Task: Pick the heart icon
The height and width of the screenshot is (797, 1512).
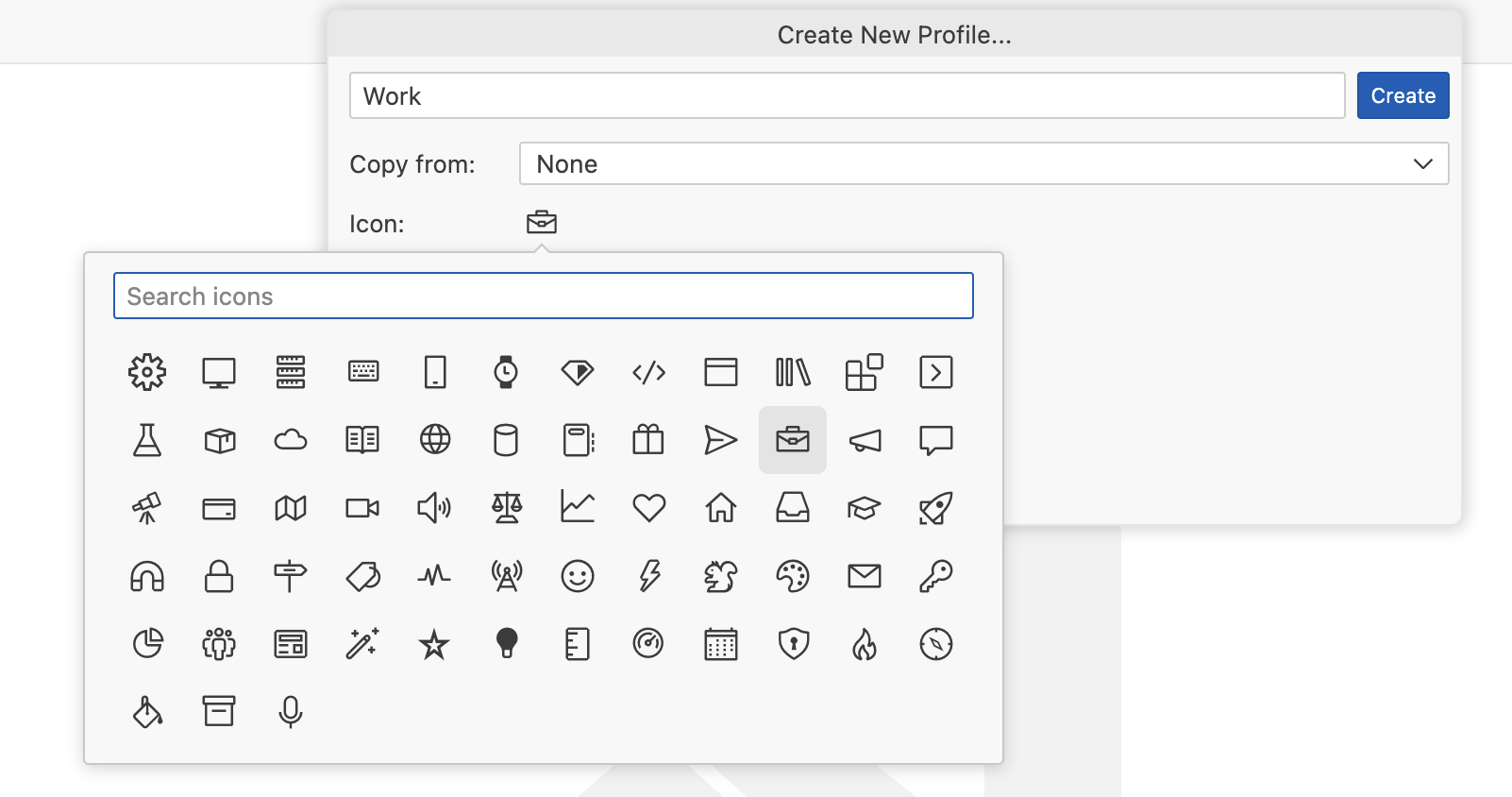Action: [x=649, y=508]
